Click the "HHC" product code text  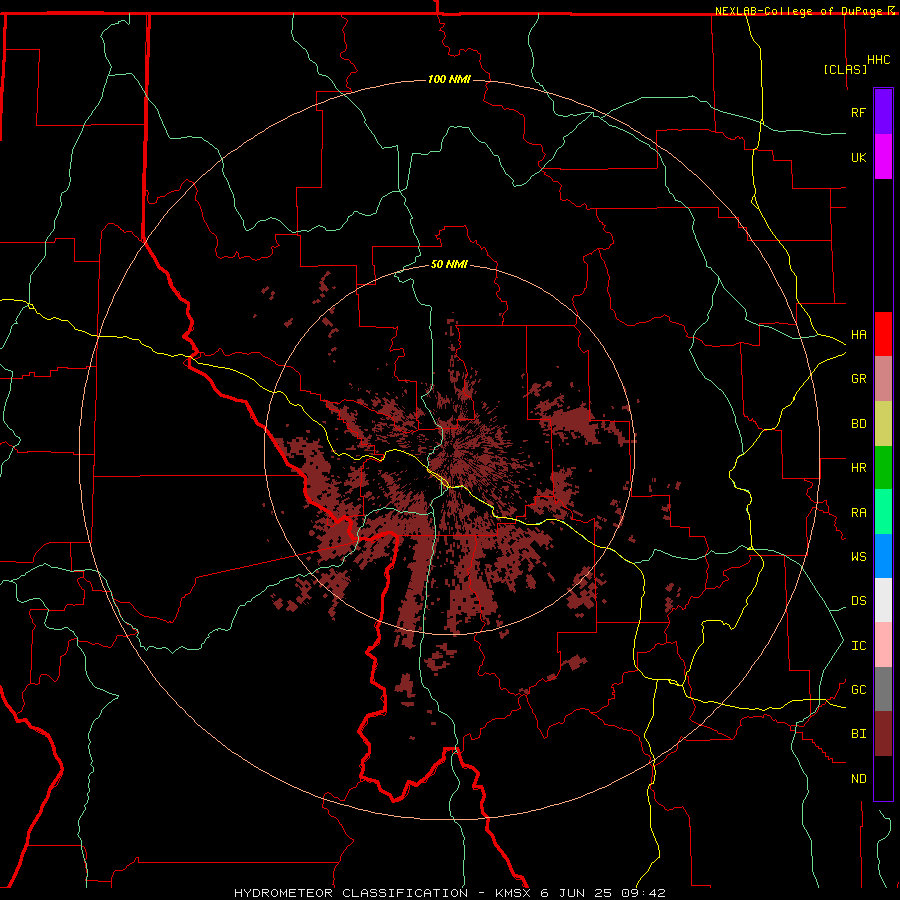[x=878, y=60]
